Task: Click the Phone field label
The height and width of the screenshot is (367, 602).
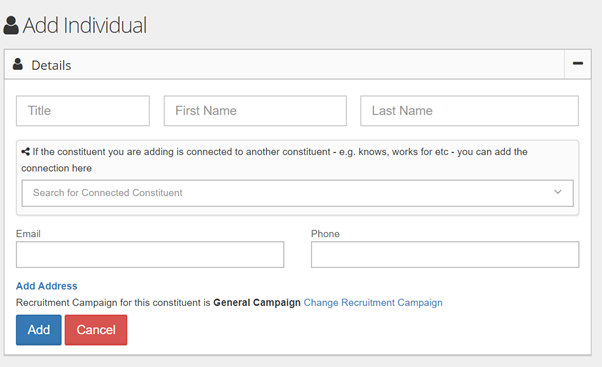Action: tap(325, 234)
